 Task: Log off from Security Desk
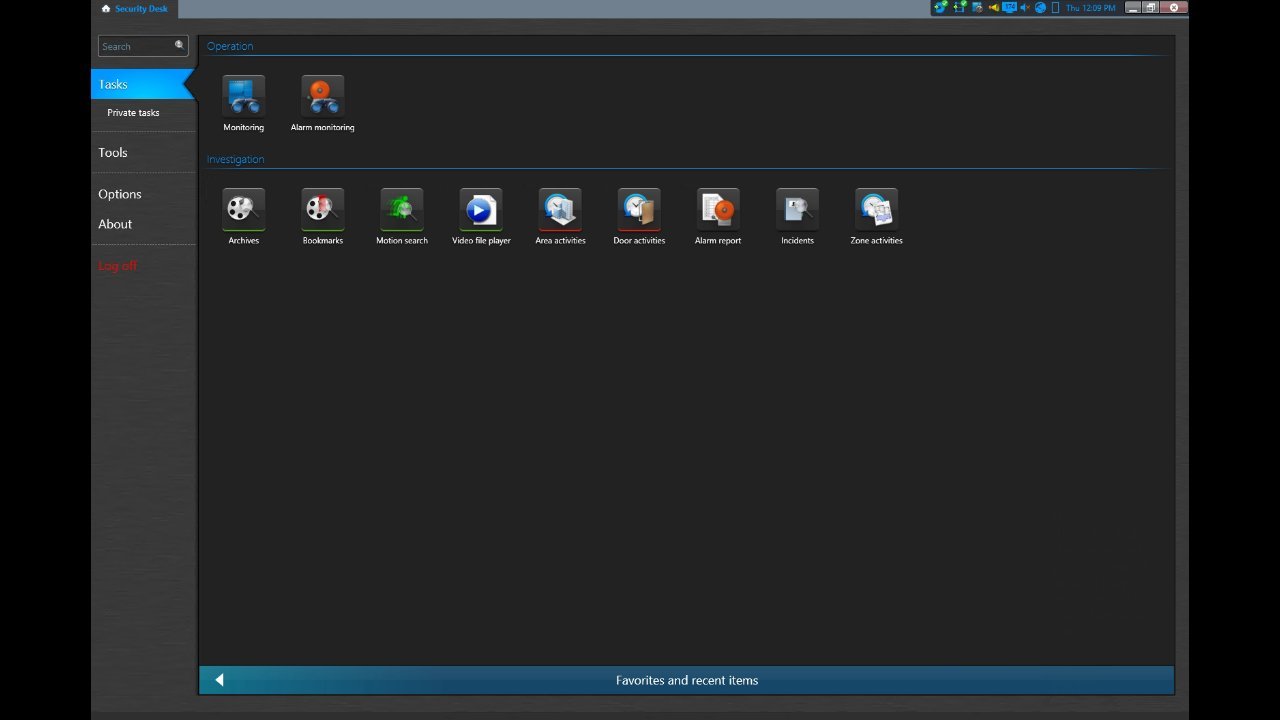[x=117, y=266]
